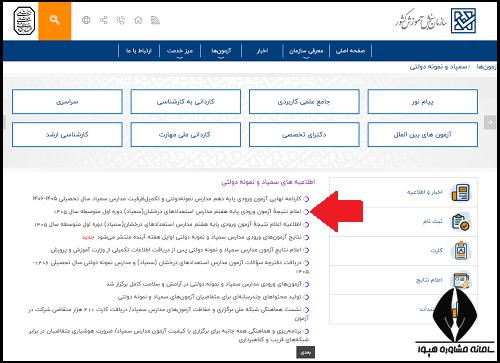Open the search via the orange magnifier button
Screen dimensions: 500x363
point(54,20)
